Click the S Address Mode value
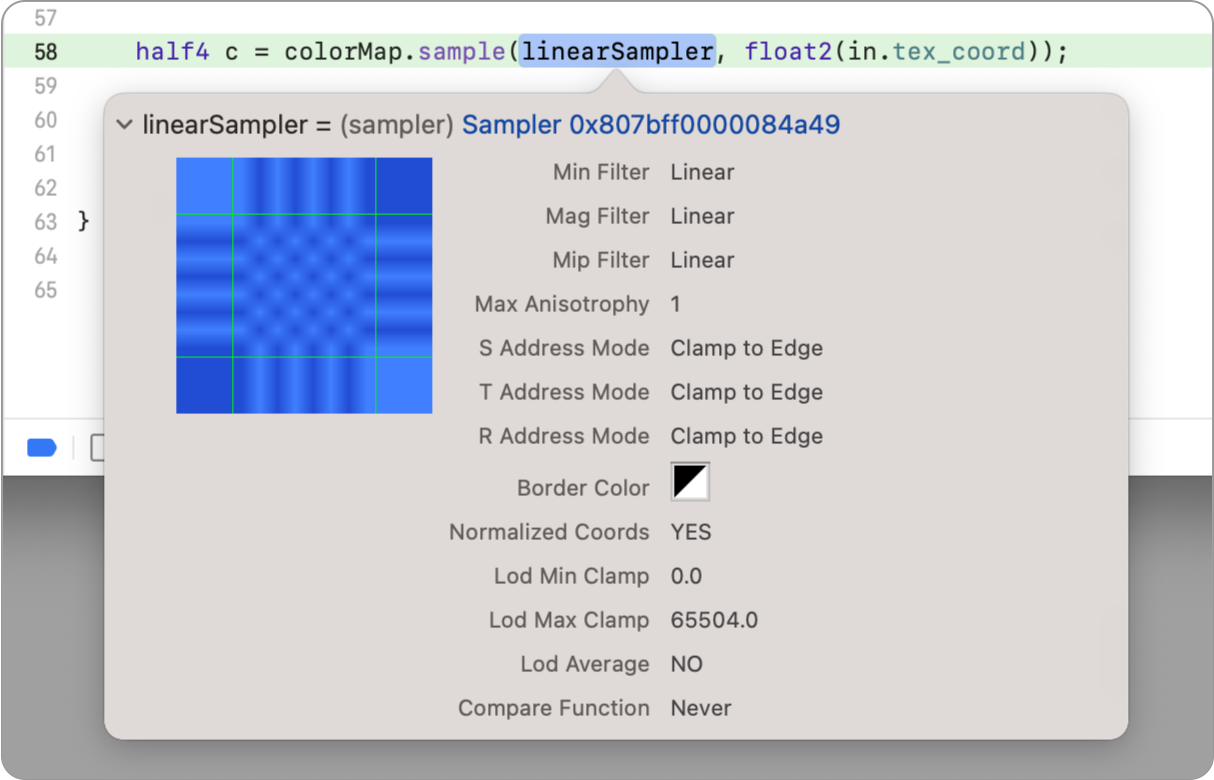 pyautogui.click(x=746, y=348)
